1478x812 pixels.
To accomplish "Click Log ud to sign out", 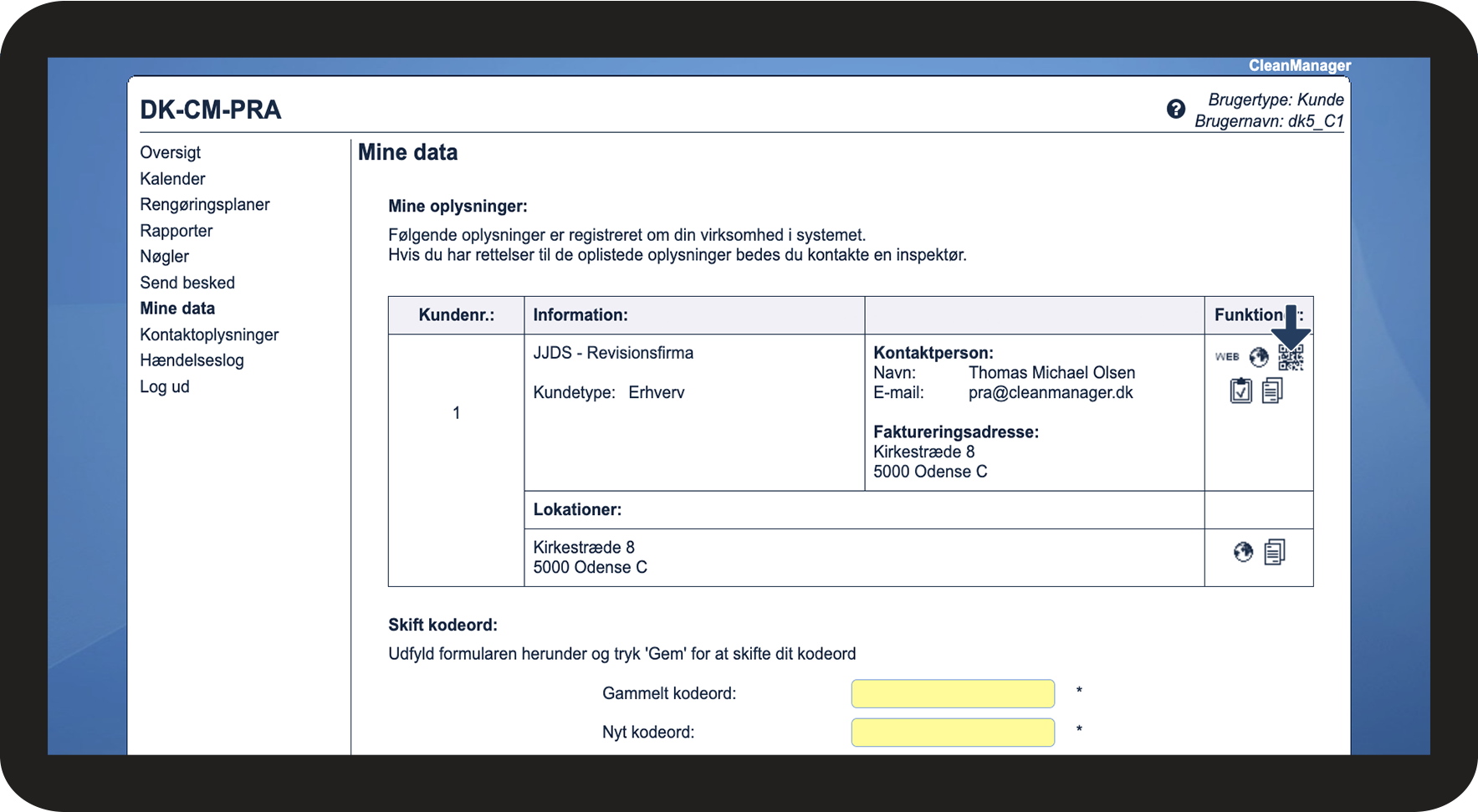I will (165, 386).
